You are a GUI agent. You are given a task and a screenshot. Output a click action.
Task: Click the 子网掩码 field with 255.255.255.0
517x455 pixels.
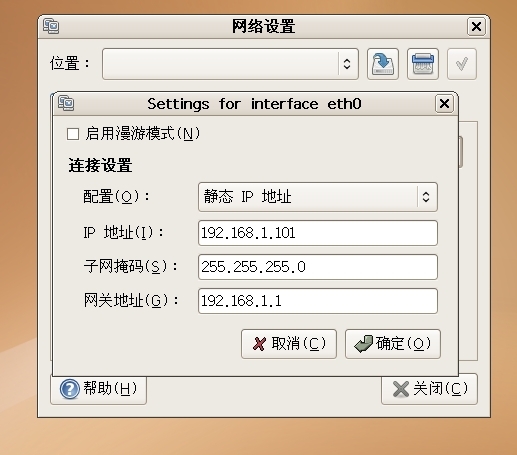(x=318, y=267)
